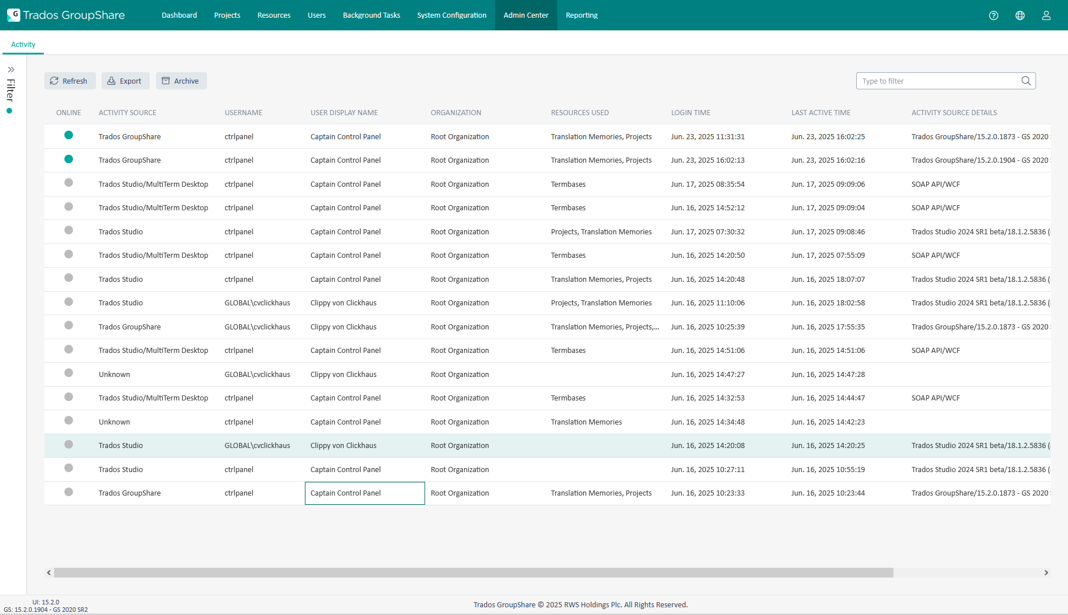Sort by the Login Time column header
The image size is (1068, 615).
pos(690,113)
